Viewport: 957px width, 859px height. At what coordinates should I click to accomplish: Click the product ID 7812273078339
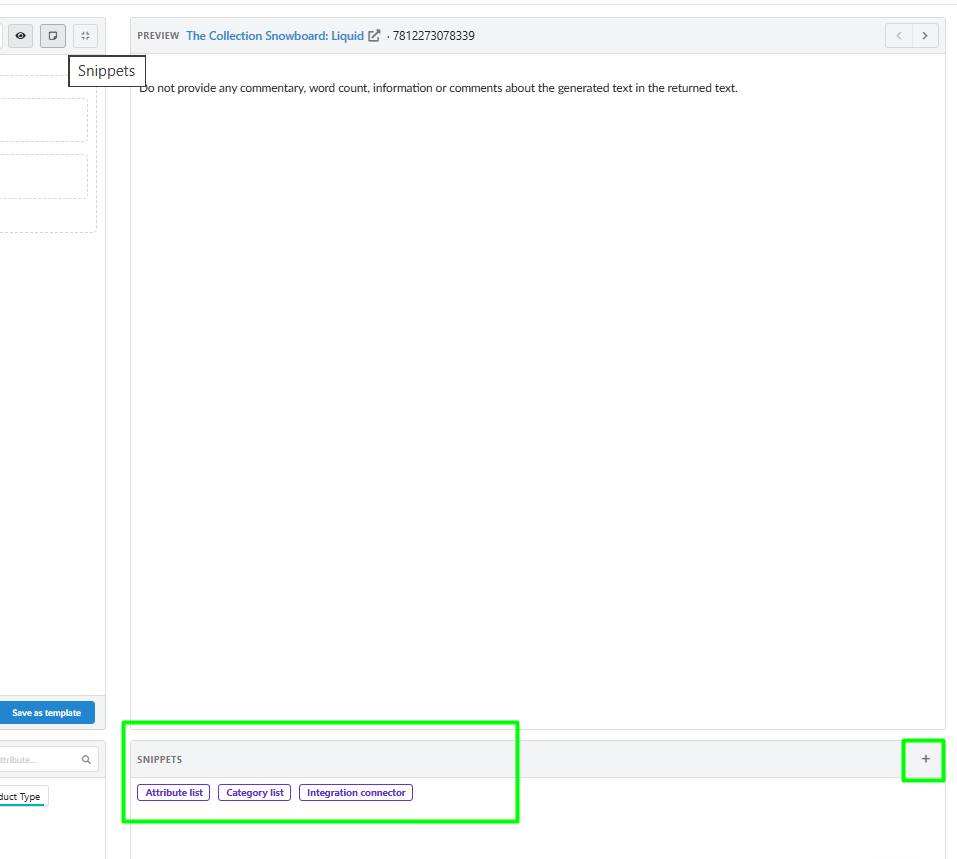[433, 36]
